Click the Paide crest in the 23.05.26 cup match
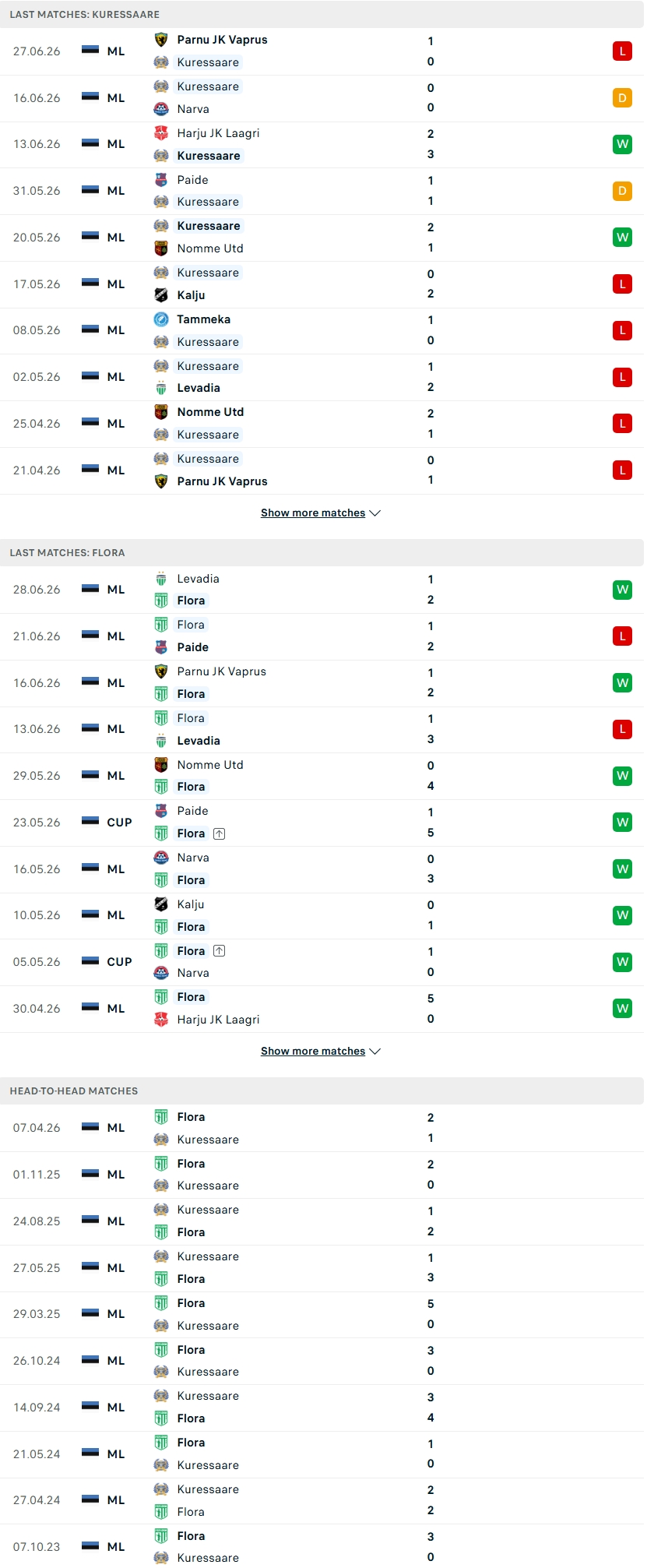 click(x=161, y=811)
